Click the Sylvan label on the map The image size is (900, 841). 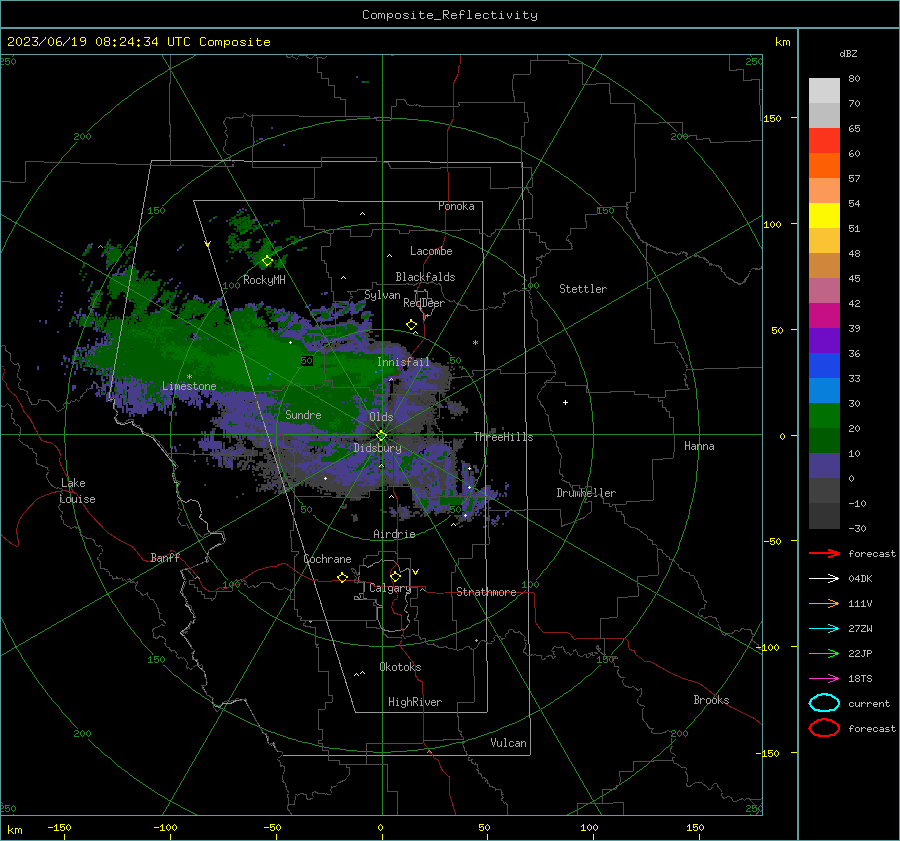click(x=382, y=295)
